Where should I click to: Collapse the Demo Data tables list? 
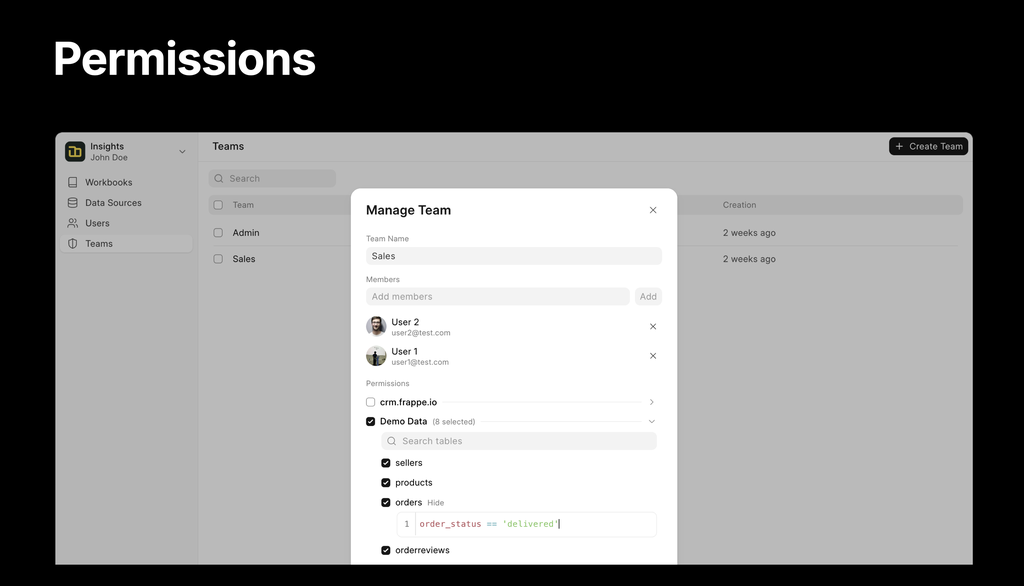pyautogui.click(x=652, y=422)
